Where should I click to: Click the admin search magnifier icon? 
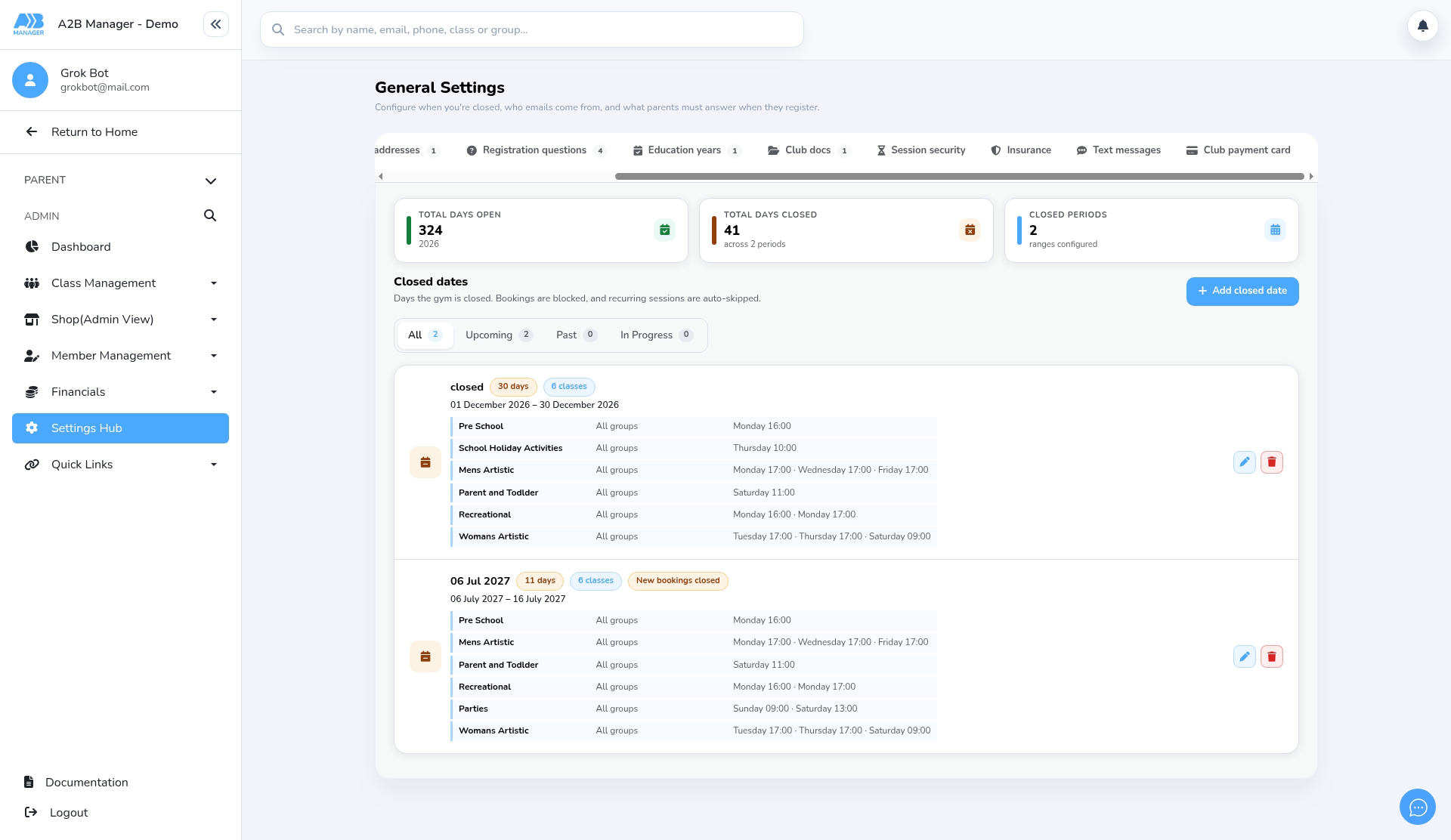coord(210,215)
